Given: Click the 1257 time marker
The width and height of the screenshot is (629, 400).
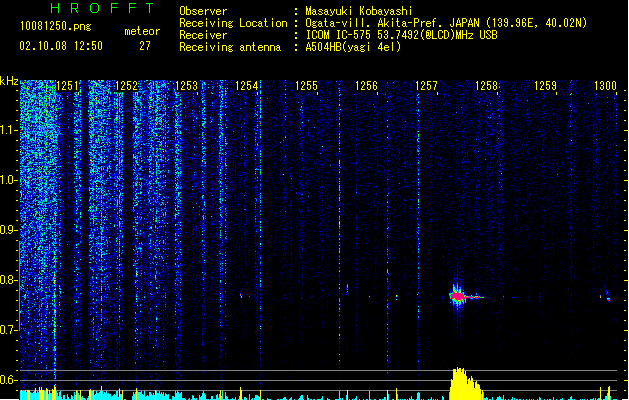Looking at the screenshot, I should click(426, 86).
